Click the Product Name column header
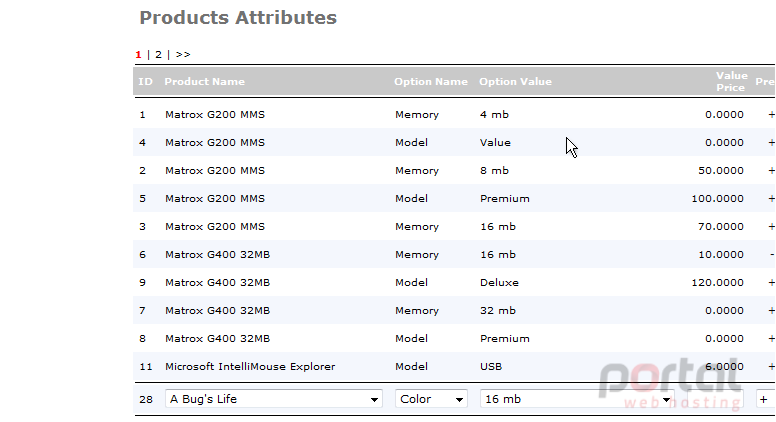Image resolution: width=776 pixels, height=422 pixels. point(204,82)
